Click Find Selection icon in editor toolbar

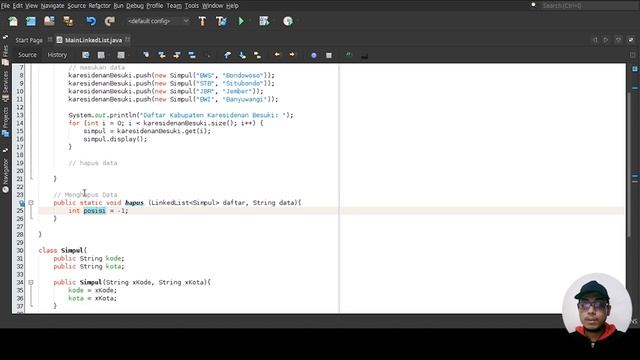click(x=146, y=55)
